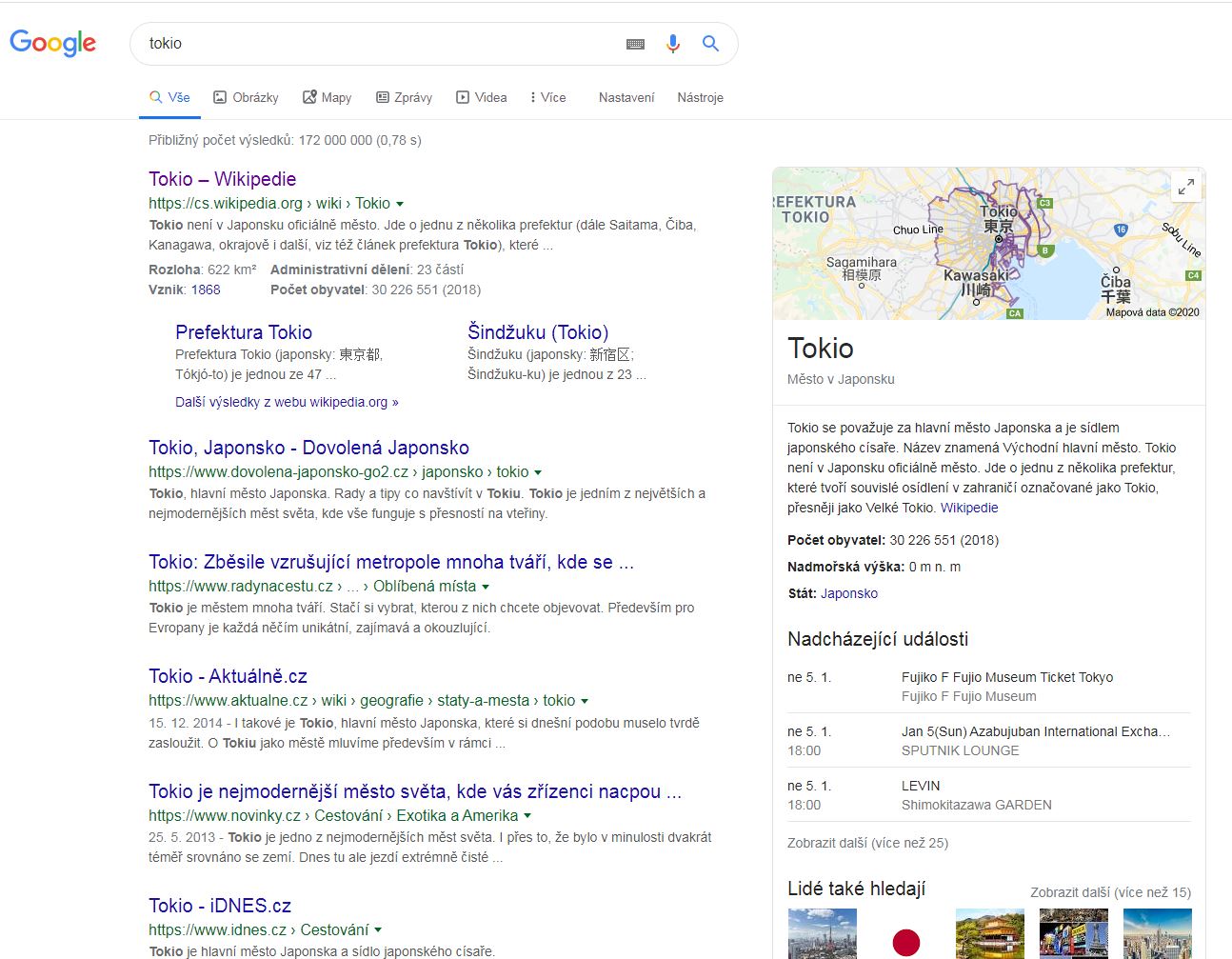
Task: Open the Šindžuku (Tokio) sublink
Action: 538,332
